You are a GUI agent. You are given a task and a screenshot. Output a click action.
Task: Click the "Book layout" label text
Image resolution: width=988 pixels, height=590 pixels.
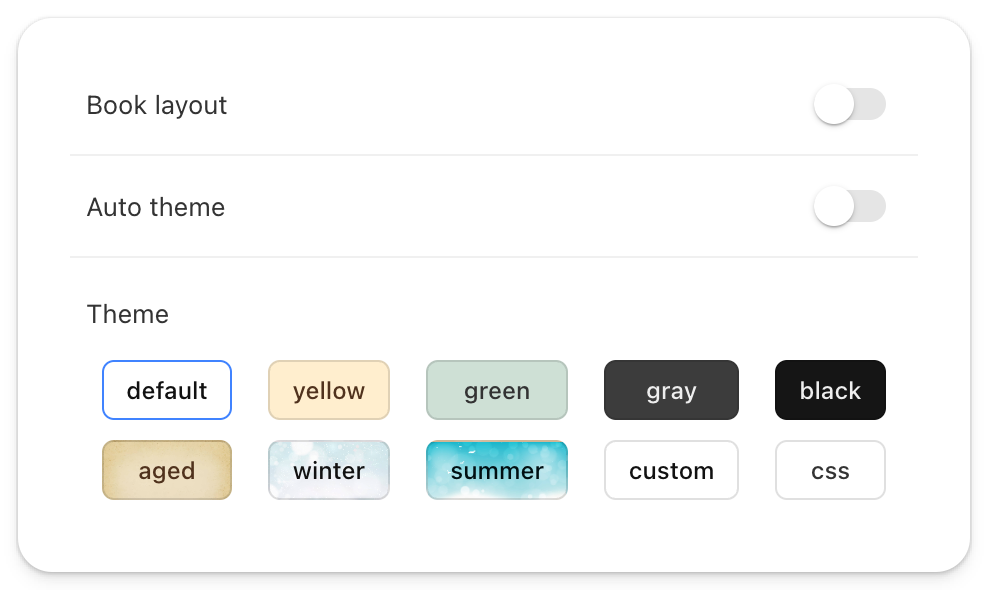[x=157, y=105]
